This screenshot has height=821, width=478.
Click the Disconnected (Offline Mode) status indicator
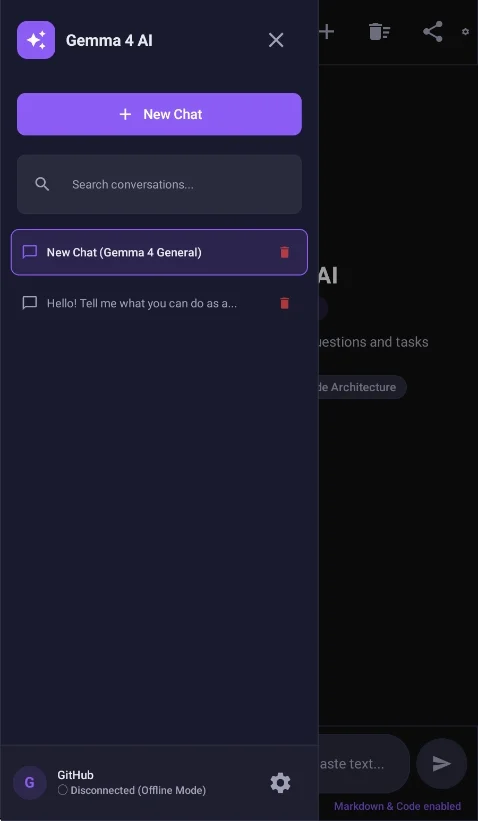click(x=132, y=790)
